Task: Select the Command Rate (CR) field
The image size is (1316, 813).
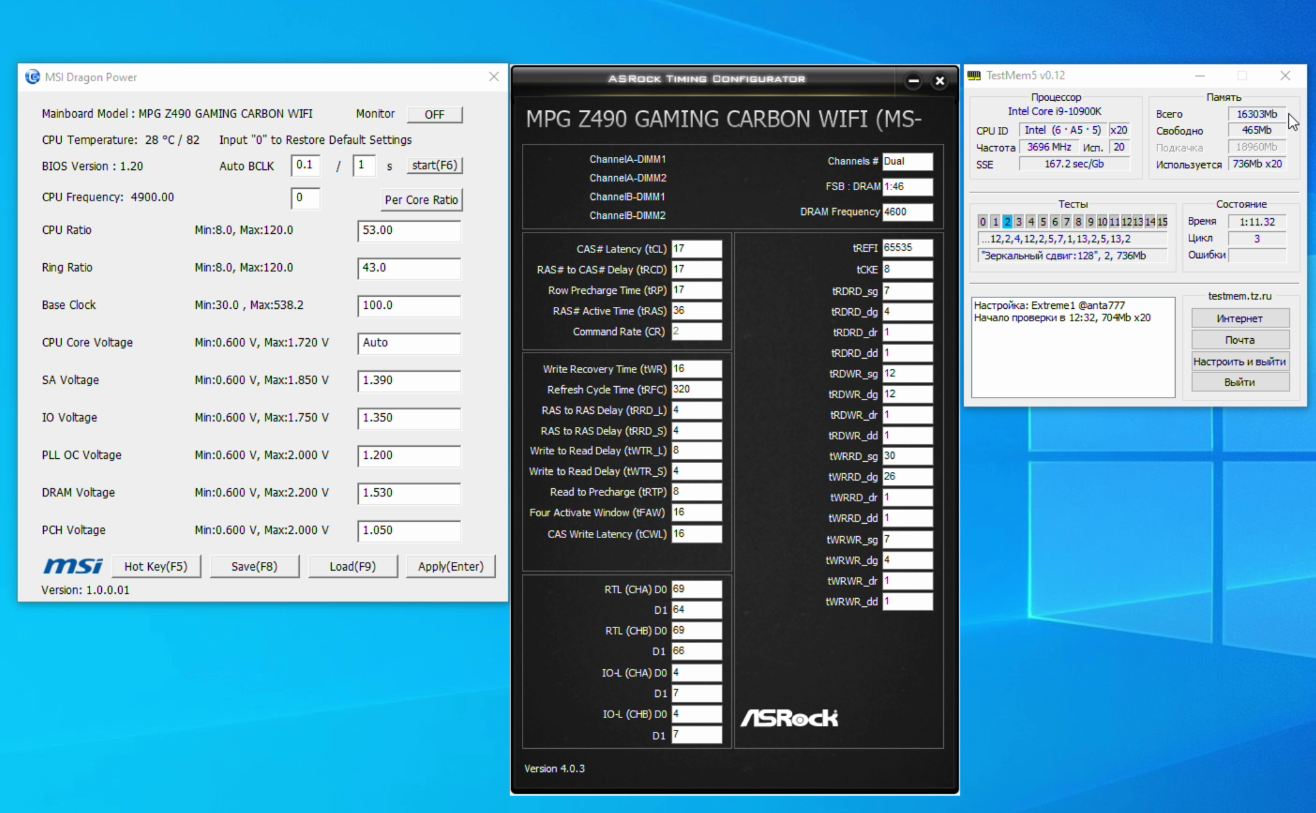Action: [696, 332]
